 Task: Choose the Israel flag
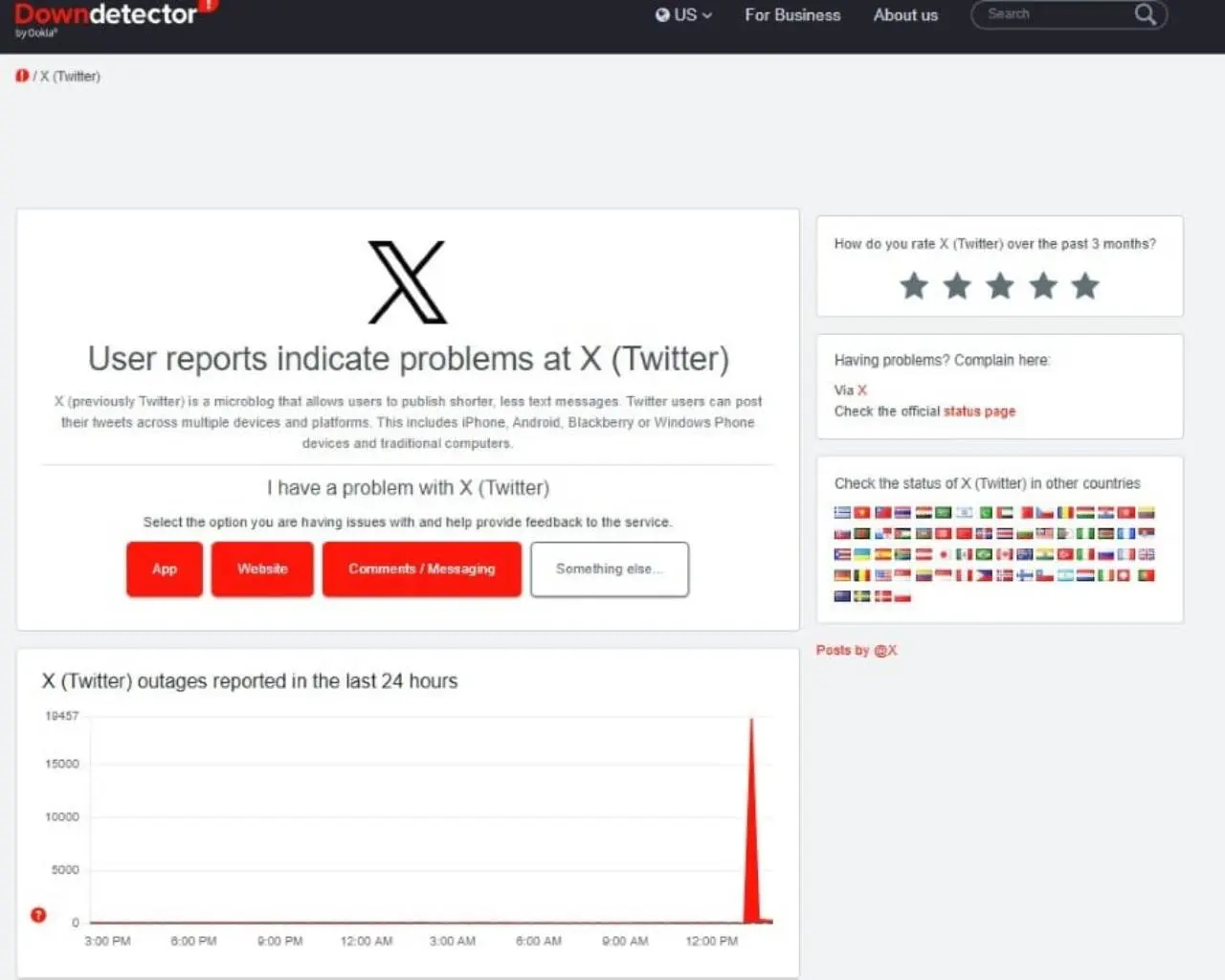(964, 513)
